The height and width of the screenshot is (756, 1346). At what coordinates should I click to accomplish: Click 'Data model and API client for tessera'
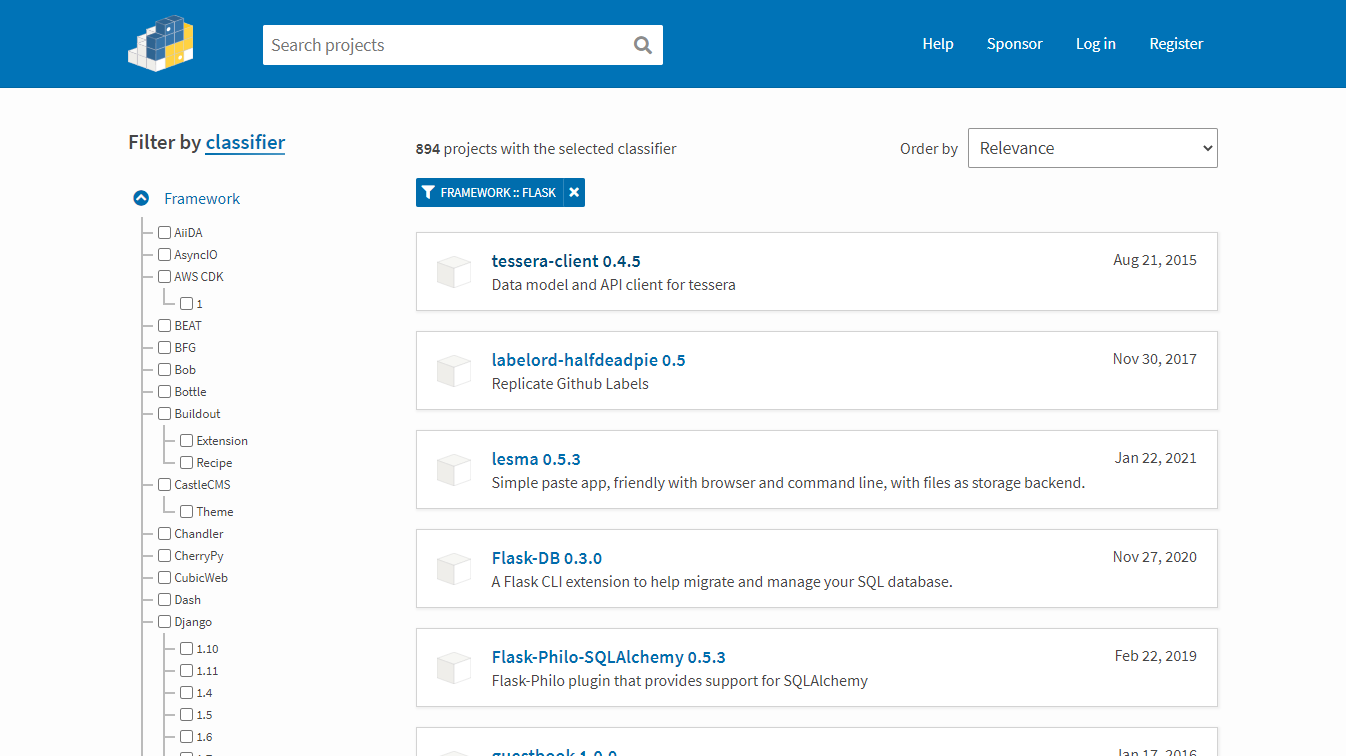(x=614, y=285)
